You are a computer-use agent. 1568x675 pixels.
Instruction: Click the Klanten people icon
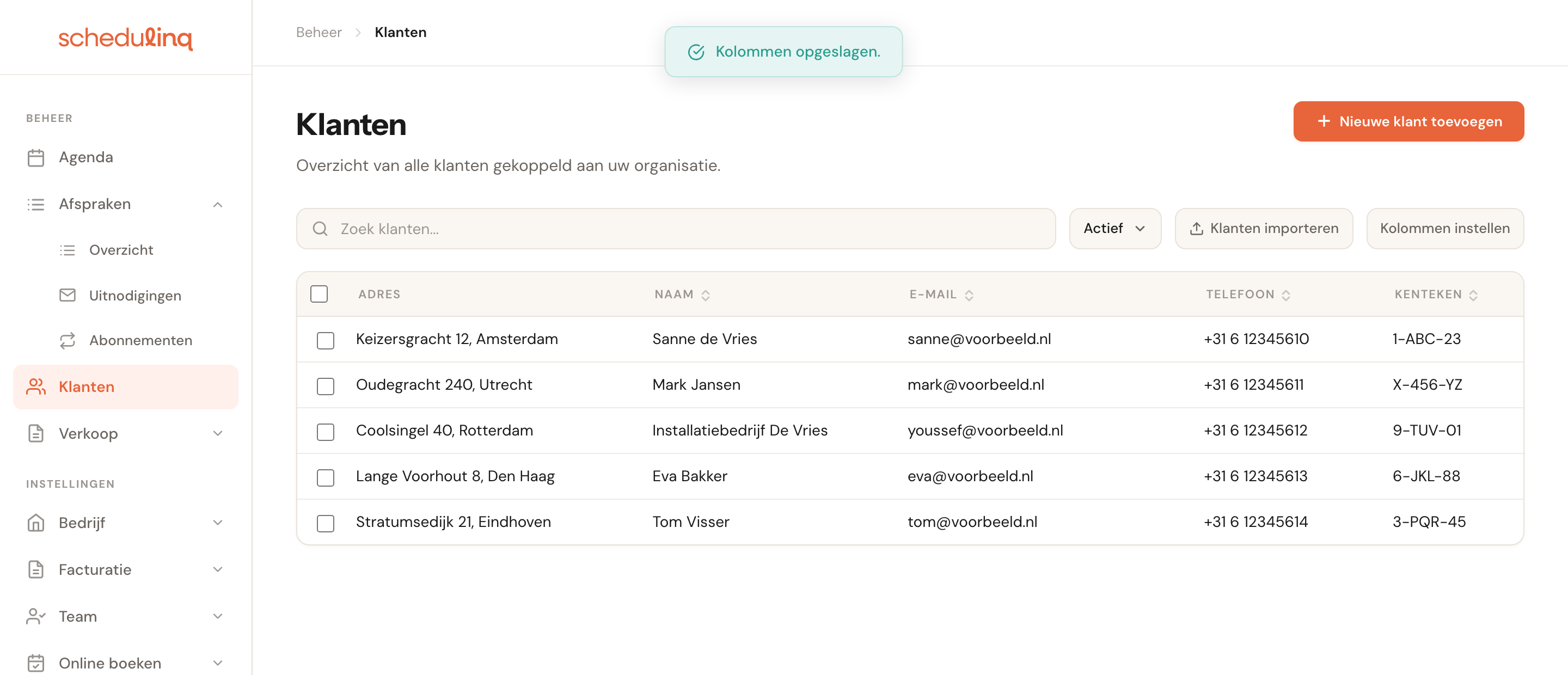(36, 386)
